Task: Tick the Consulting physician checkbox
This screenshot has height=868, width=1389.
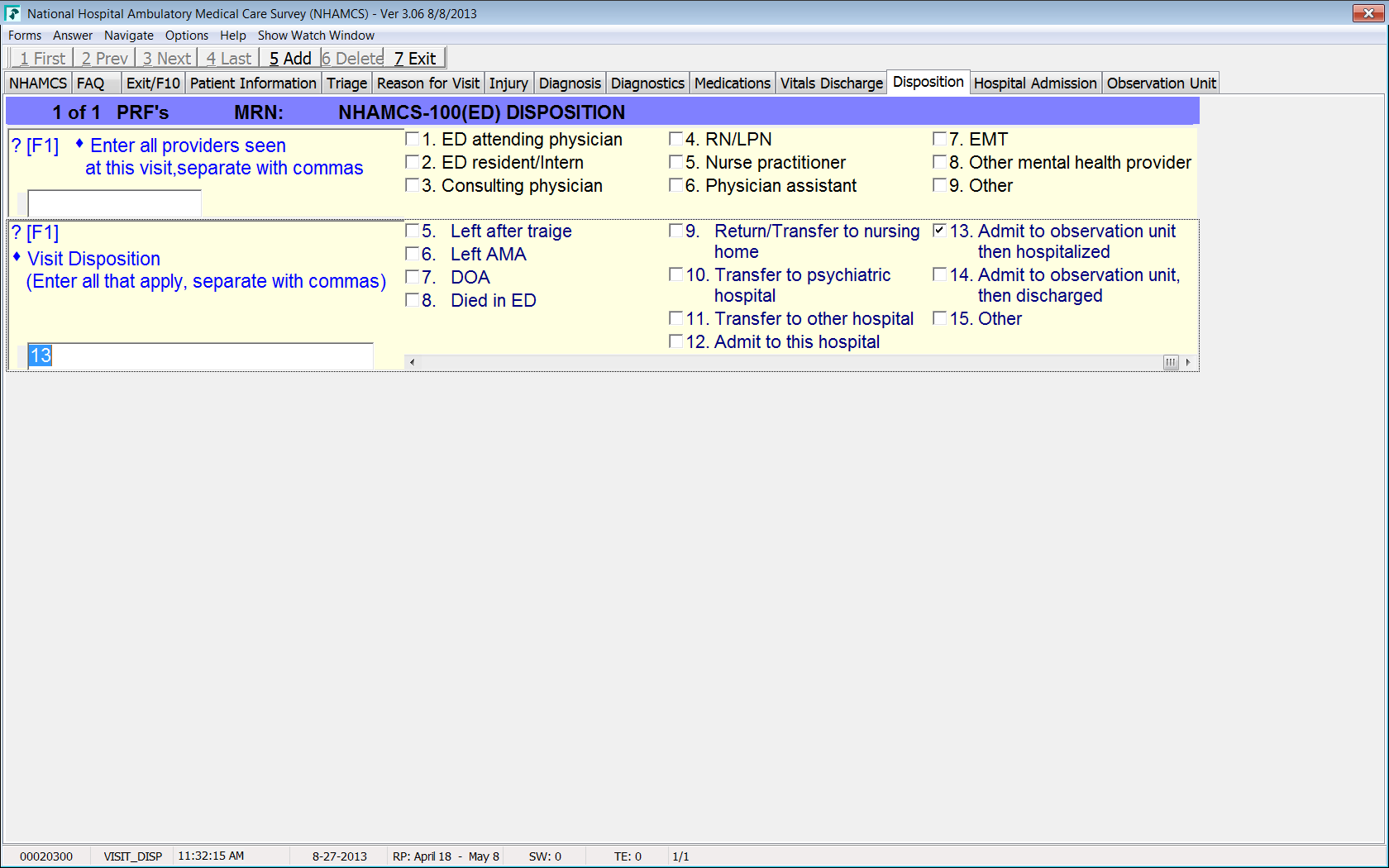Action: (412, 185)
